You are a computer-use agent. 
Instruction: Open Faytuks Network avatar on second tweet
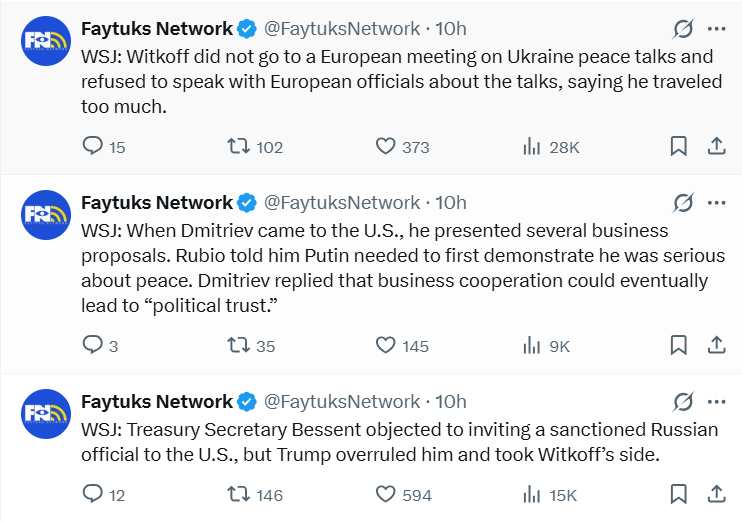pos(46,214)
